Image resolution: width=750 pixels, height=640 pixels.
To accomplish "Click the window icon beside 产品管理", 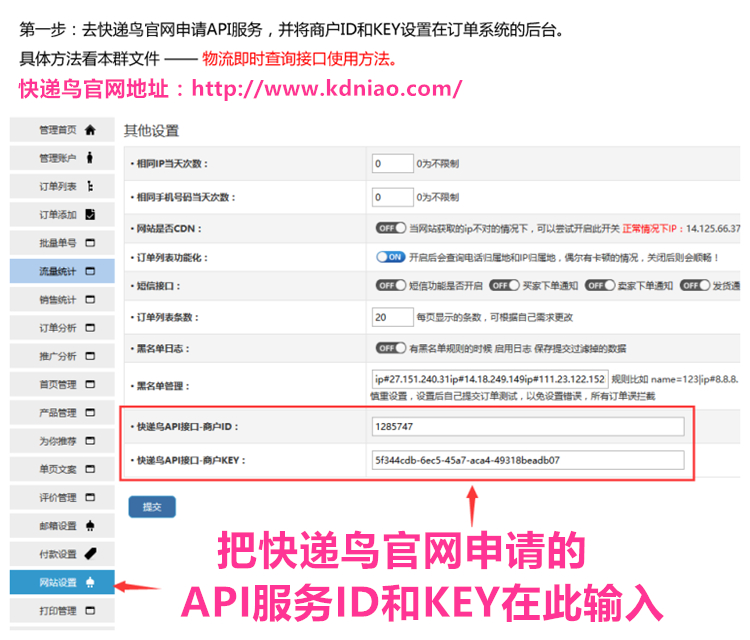I will point(90,412).
